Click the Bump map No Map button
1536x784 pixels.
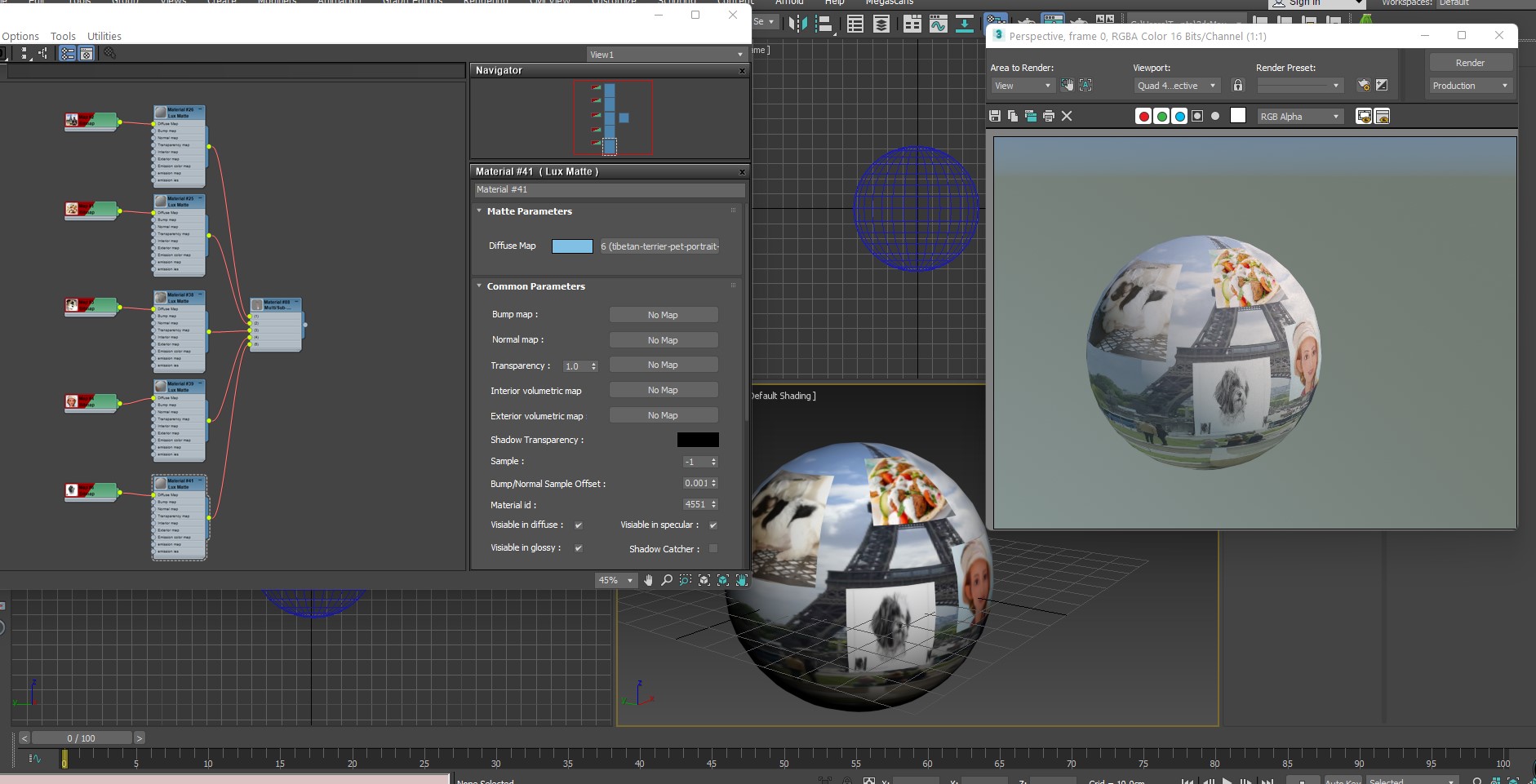pos(663,315)
